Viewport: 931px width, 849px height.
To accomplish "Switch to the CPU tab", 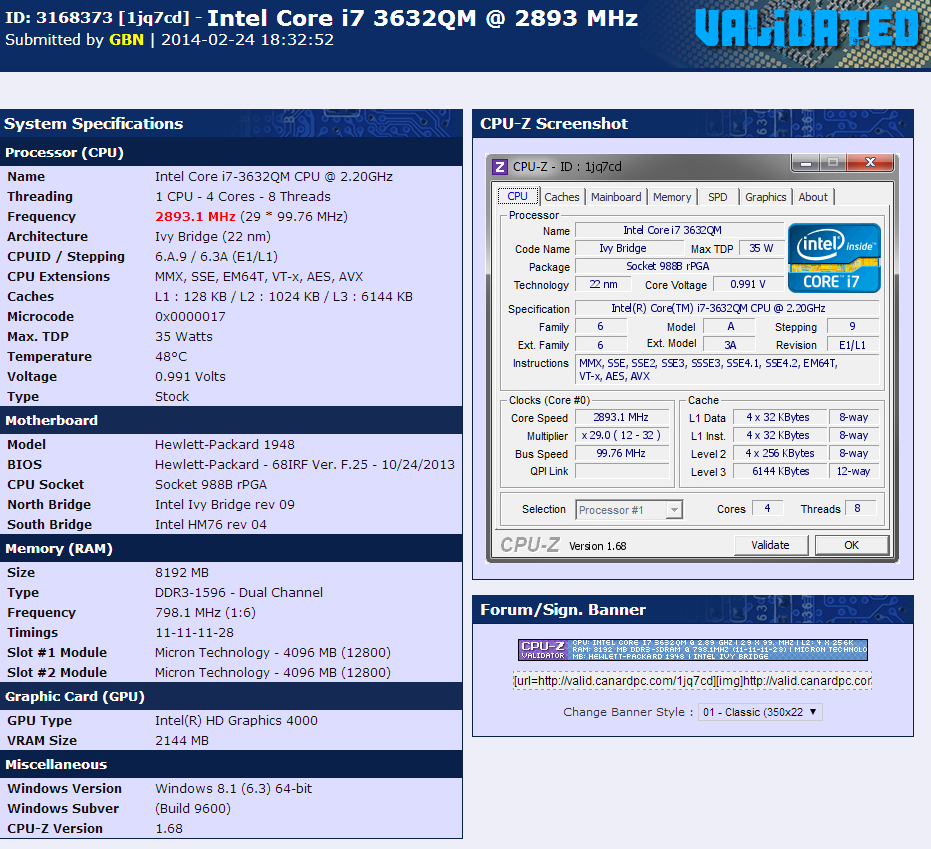I will (517, 197).
